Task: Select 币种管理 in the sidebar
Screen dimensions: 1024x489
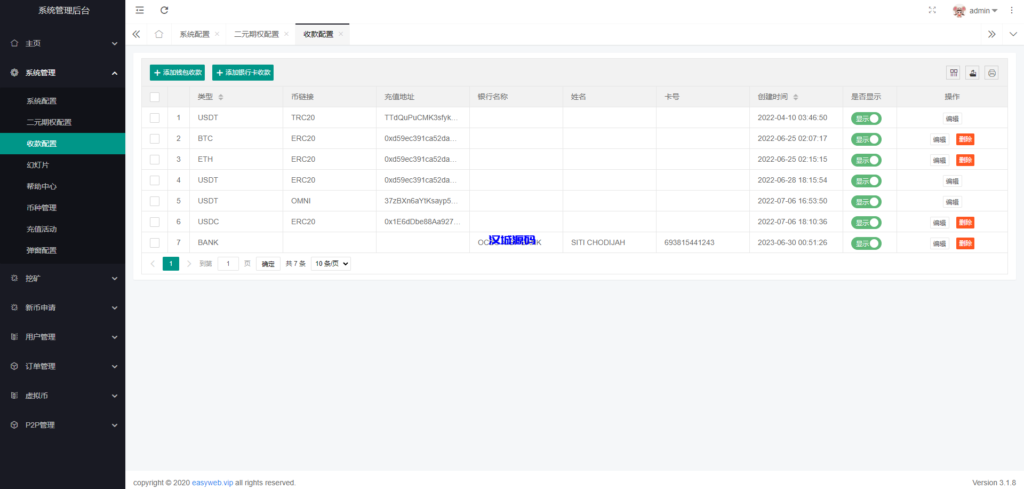Action: click(41, 208)
